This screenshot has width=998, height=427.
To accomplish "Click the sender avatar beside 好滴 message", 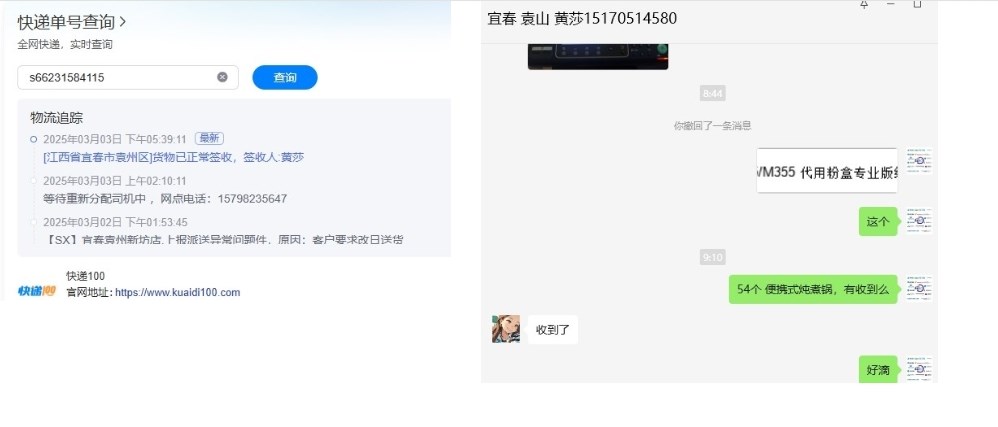I will point(918,369).
